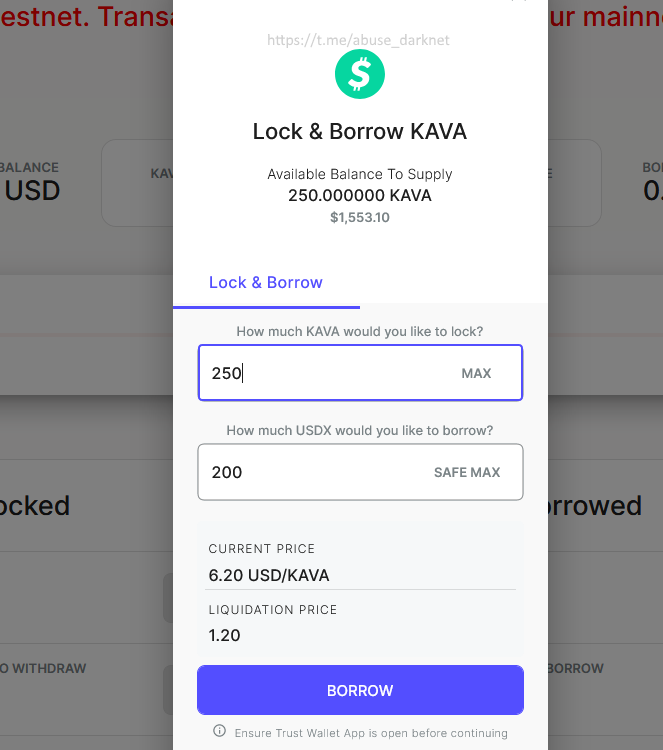This screenshot has height=750, width=663.
Task: Click the How much KAVA lock question
Action: 360,331
